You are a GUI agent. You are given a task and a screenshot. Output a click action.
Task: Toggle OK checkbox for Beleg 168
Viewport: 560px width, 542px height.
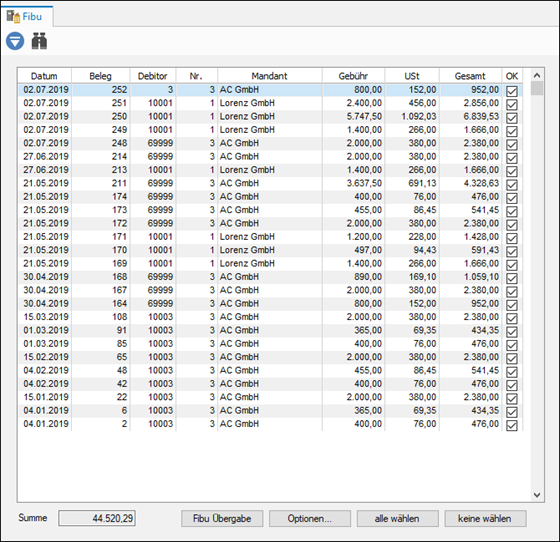(512, 278)
